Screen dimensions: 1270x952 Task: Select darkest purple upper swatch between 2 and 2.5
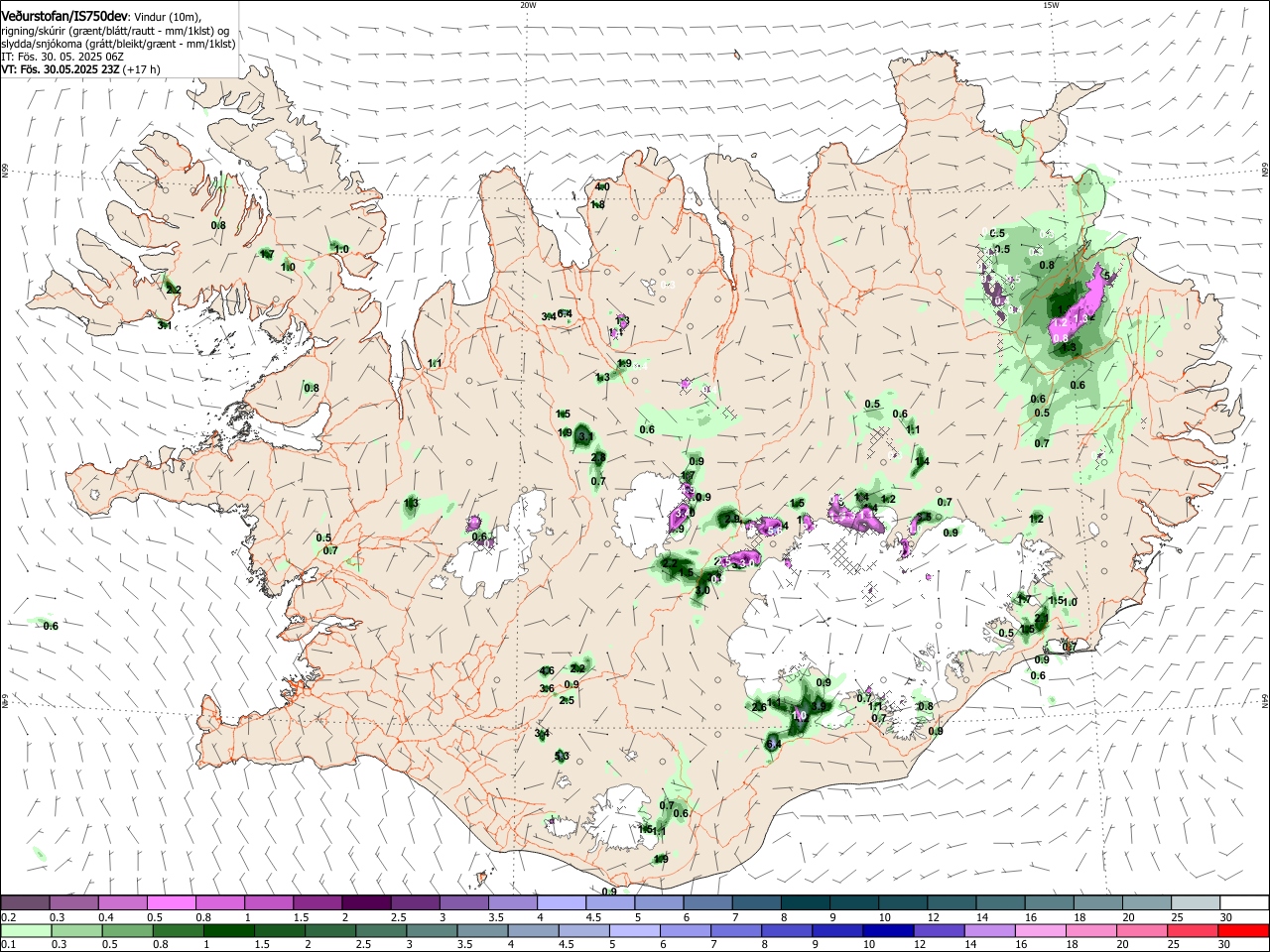tap(366, 903)
